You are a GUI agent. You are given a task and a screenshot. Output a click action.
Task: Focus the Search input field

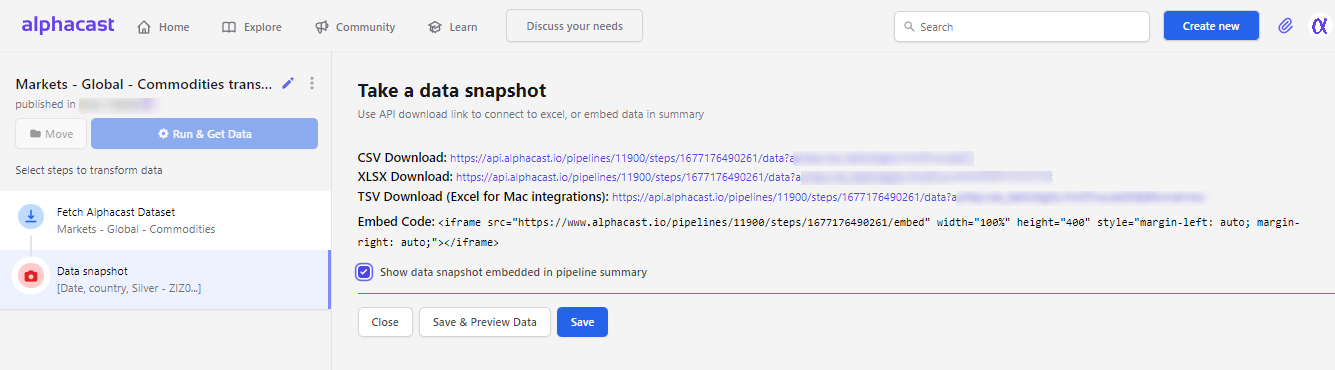tap(1021, 27)
